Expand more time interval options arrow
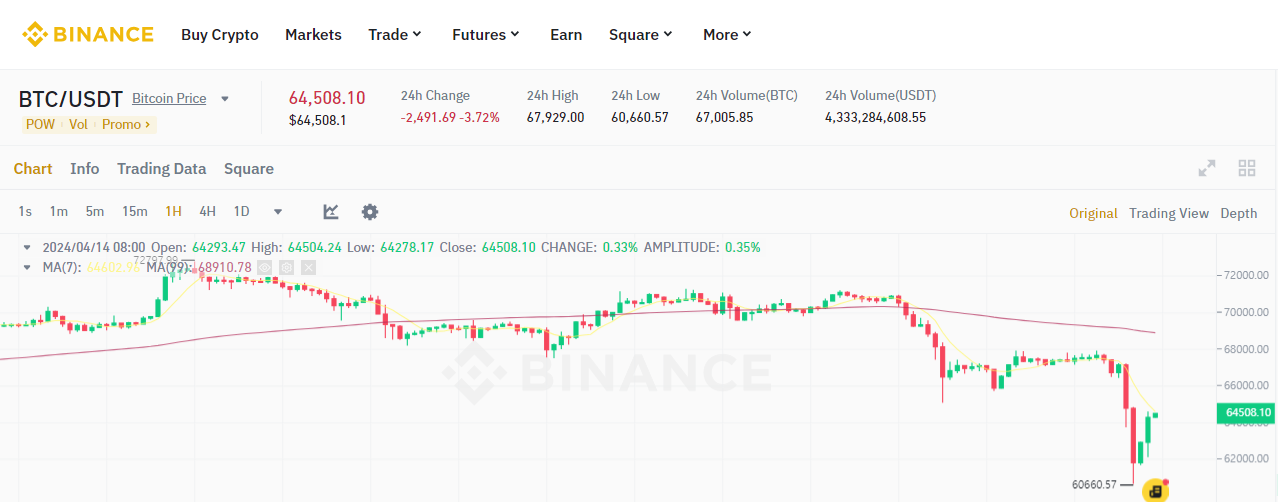Viewport: 1278px width, 502px height. (278, 212)
